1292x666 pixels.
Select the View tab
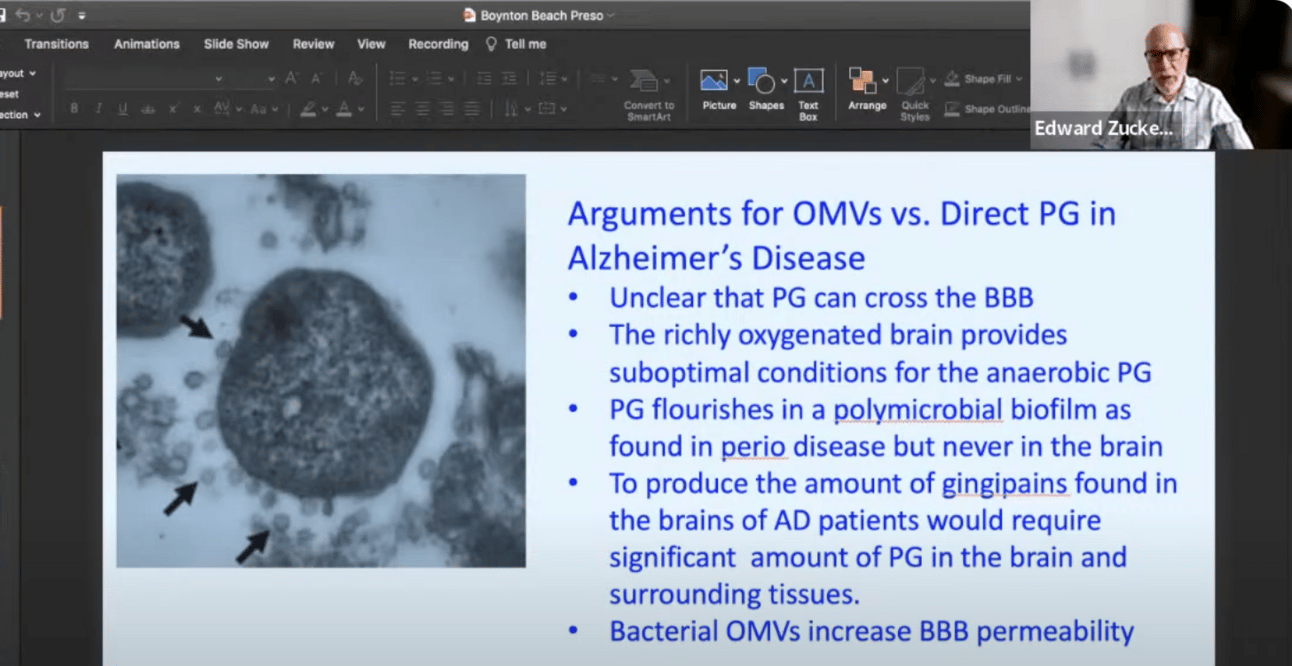coord(371,44)
